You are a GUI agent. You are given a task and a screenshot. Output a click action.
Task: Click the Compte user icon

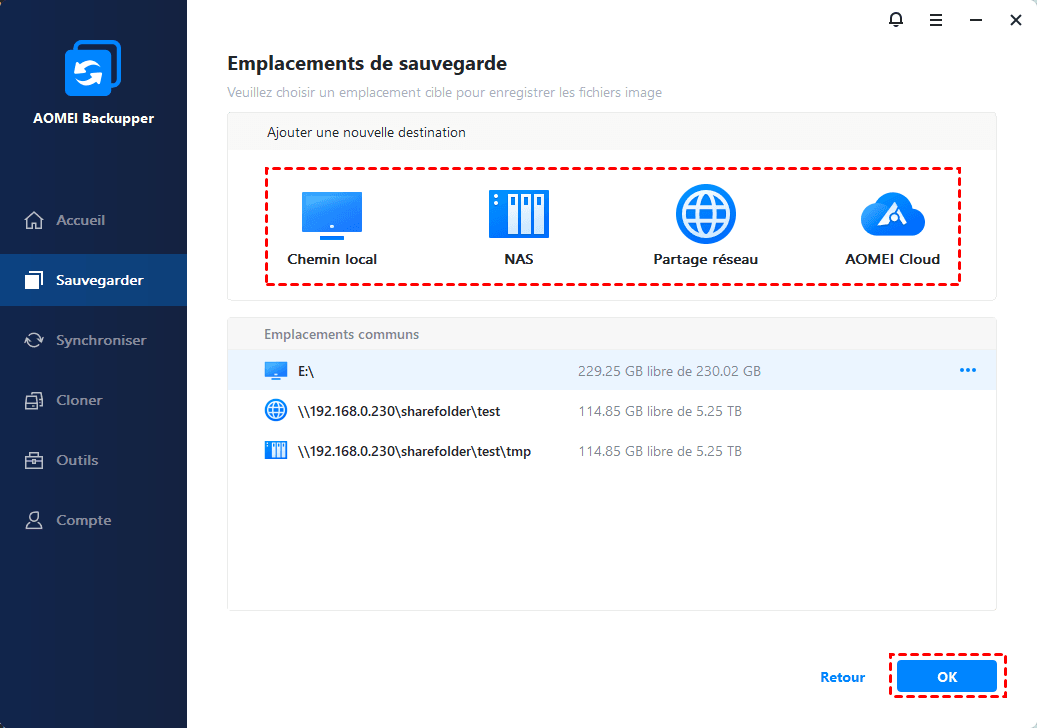(x=34, y=520)
